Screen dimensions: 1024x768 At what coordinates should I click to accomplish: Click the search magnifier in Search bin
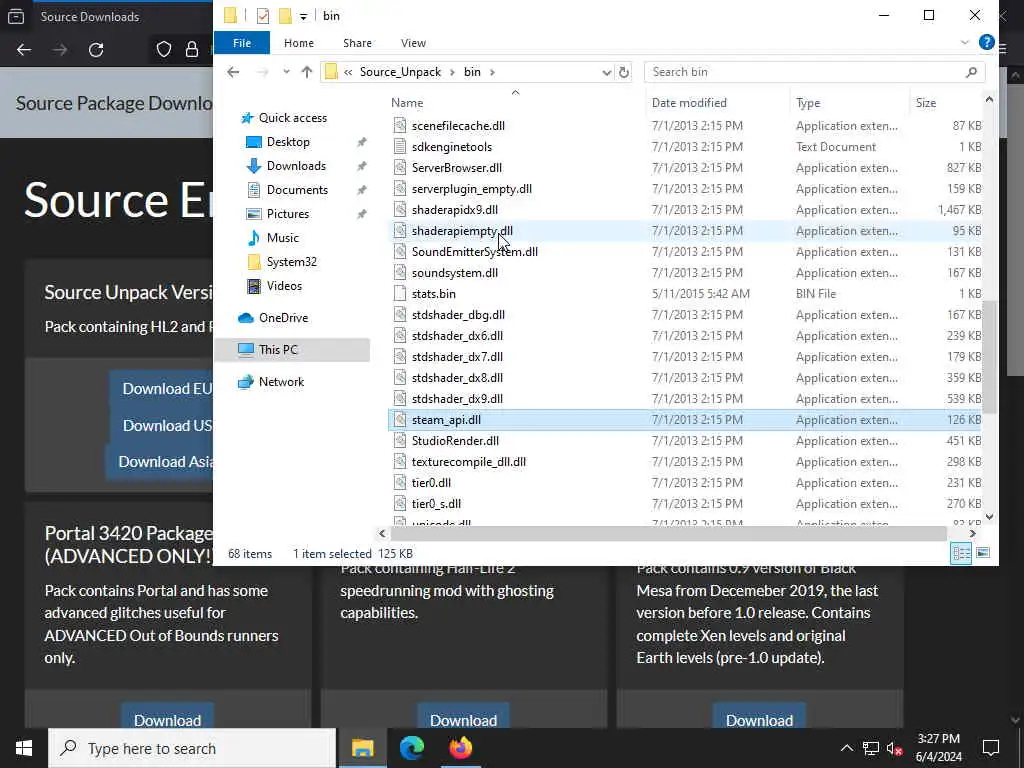pyautogui.click(x=971, y=72)
